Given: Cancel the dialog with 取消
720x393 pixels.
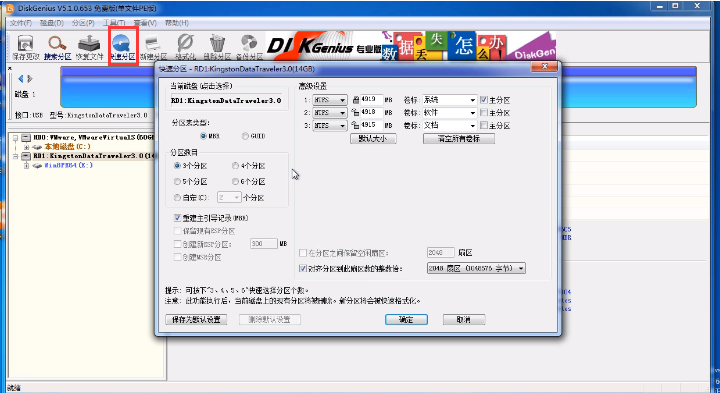Looking at the screenshot, I should pyautogui.click(x=464, y=320).
